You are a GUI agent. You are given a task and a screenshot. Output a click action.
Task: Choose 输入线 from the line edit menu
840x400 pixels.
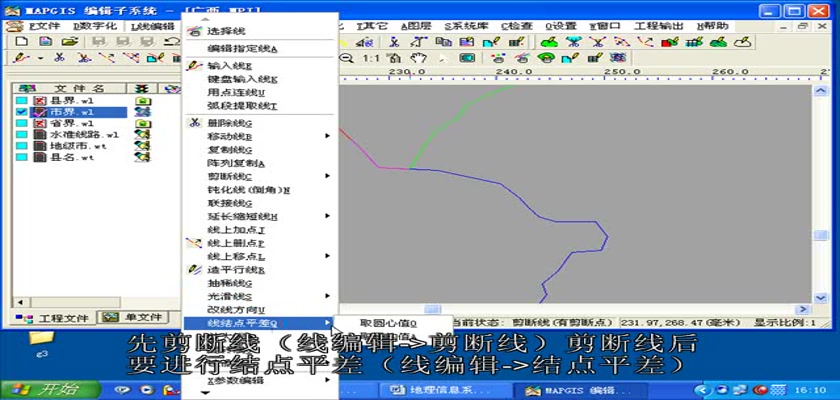(259, 66)
